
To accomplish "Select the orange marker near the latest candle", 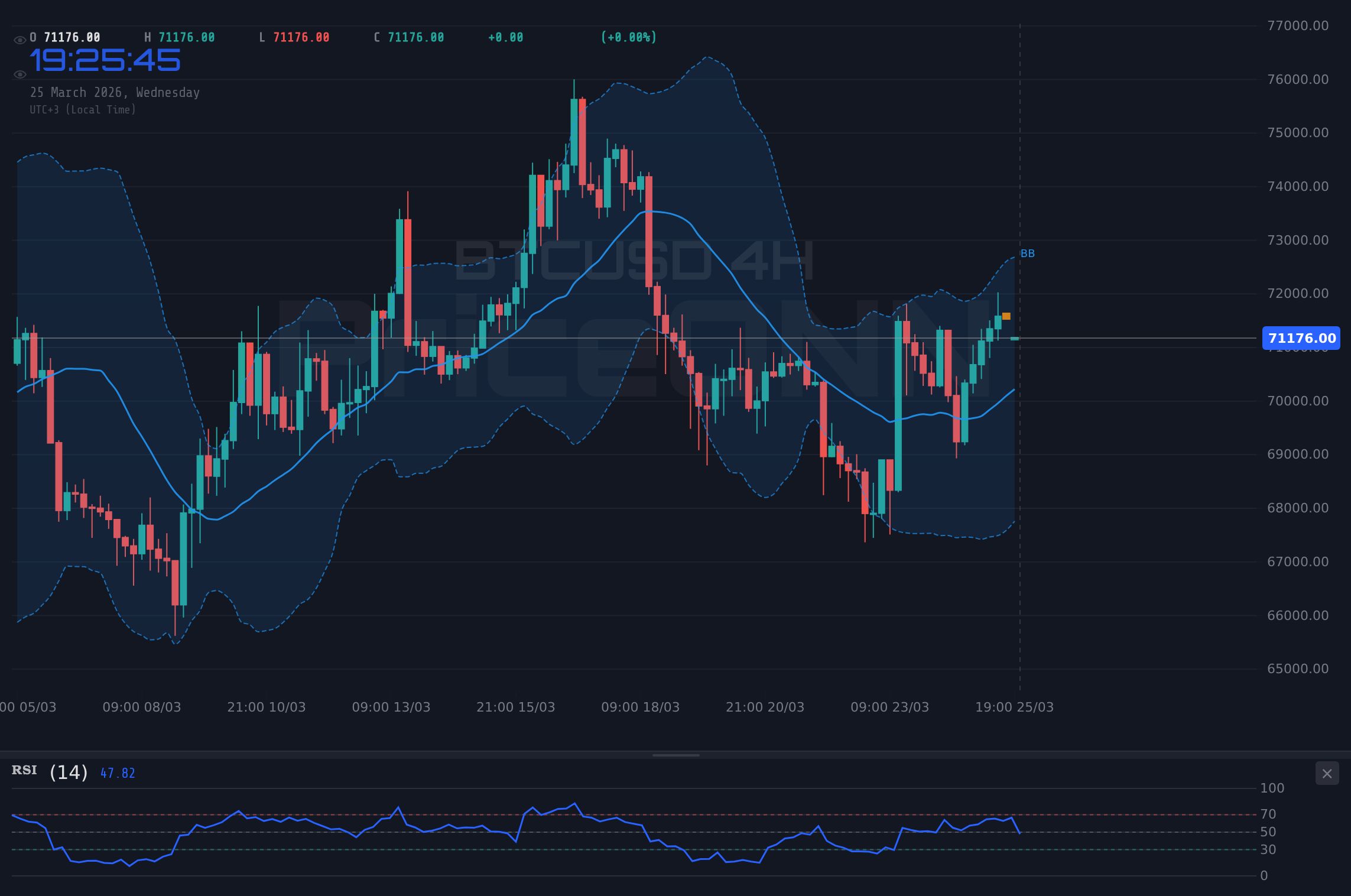I will pyautogui.click(x=1006, y=316).
